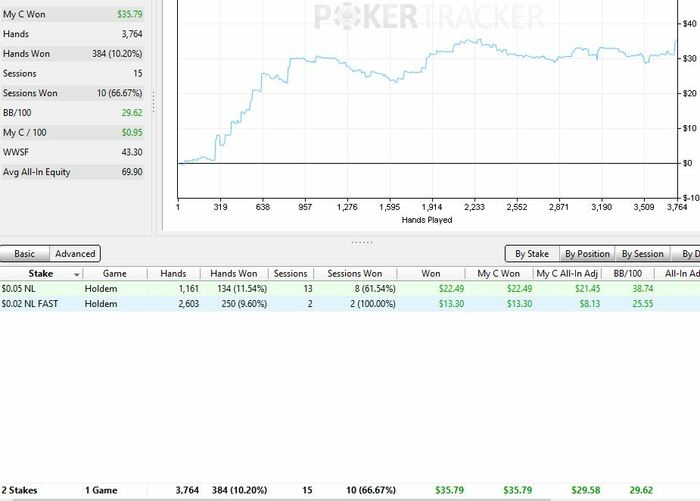Click the 1,161 hands cell

click(188, 289)
